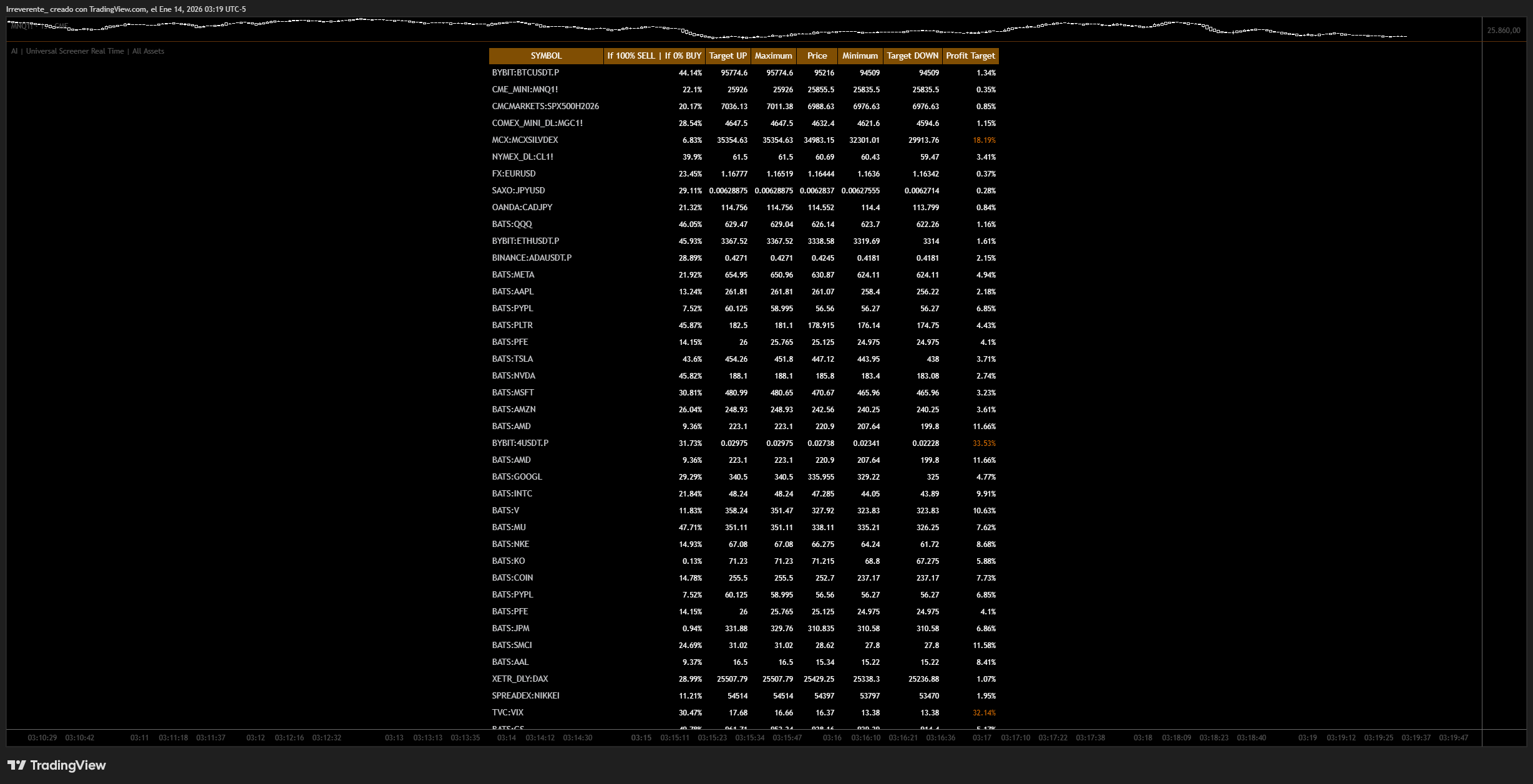Select the BATS:TSLA symbol
1533x784 pixels.
(x=512, y=359)
